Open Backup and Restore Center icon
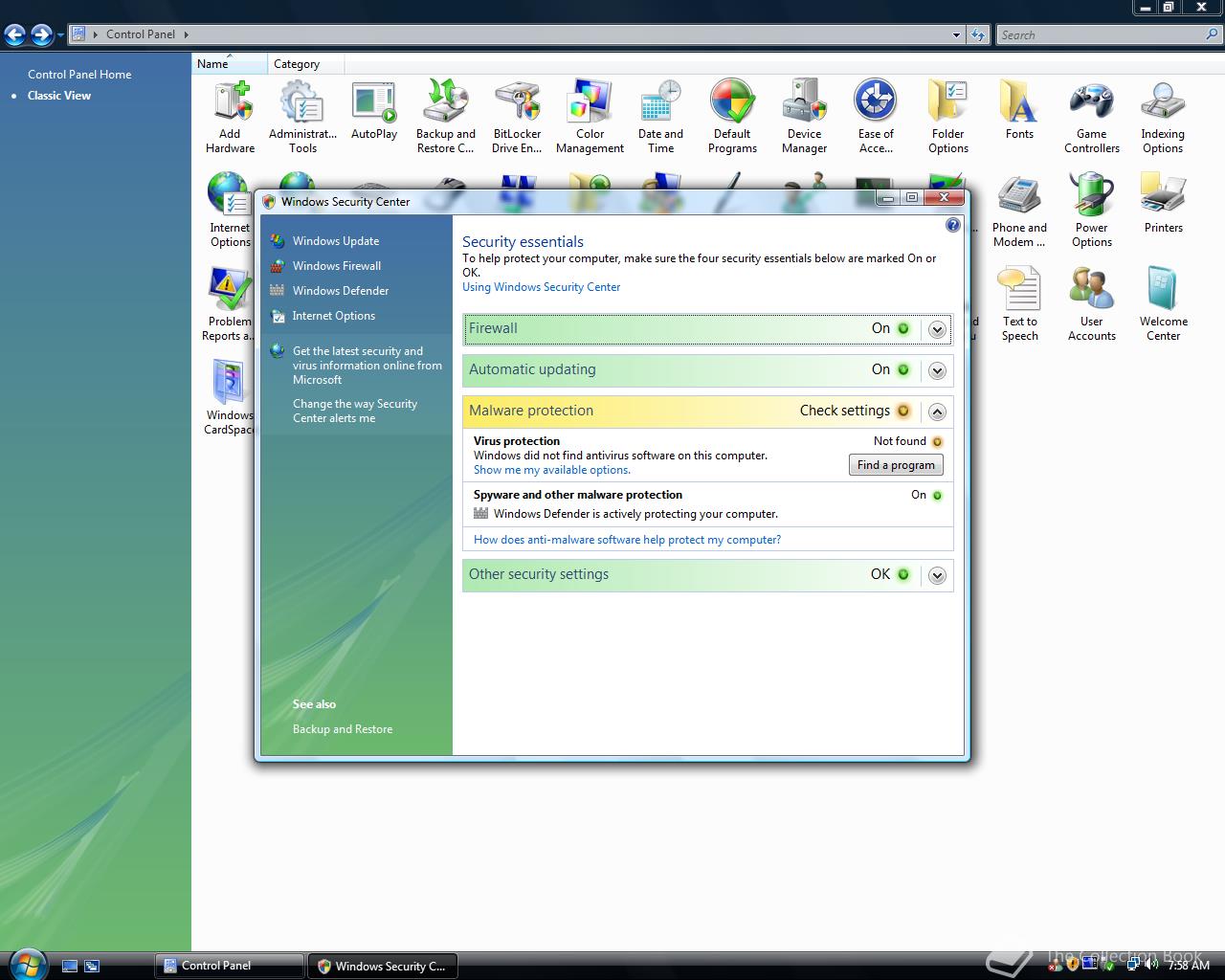The width and height of the screenshot is (1225, 980). [446, 117]
